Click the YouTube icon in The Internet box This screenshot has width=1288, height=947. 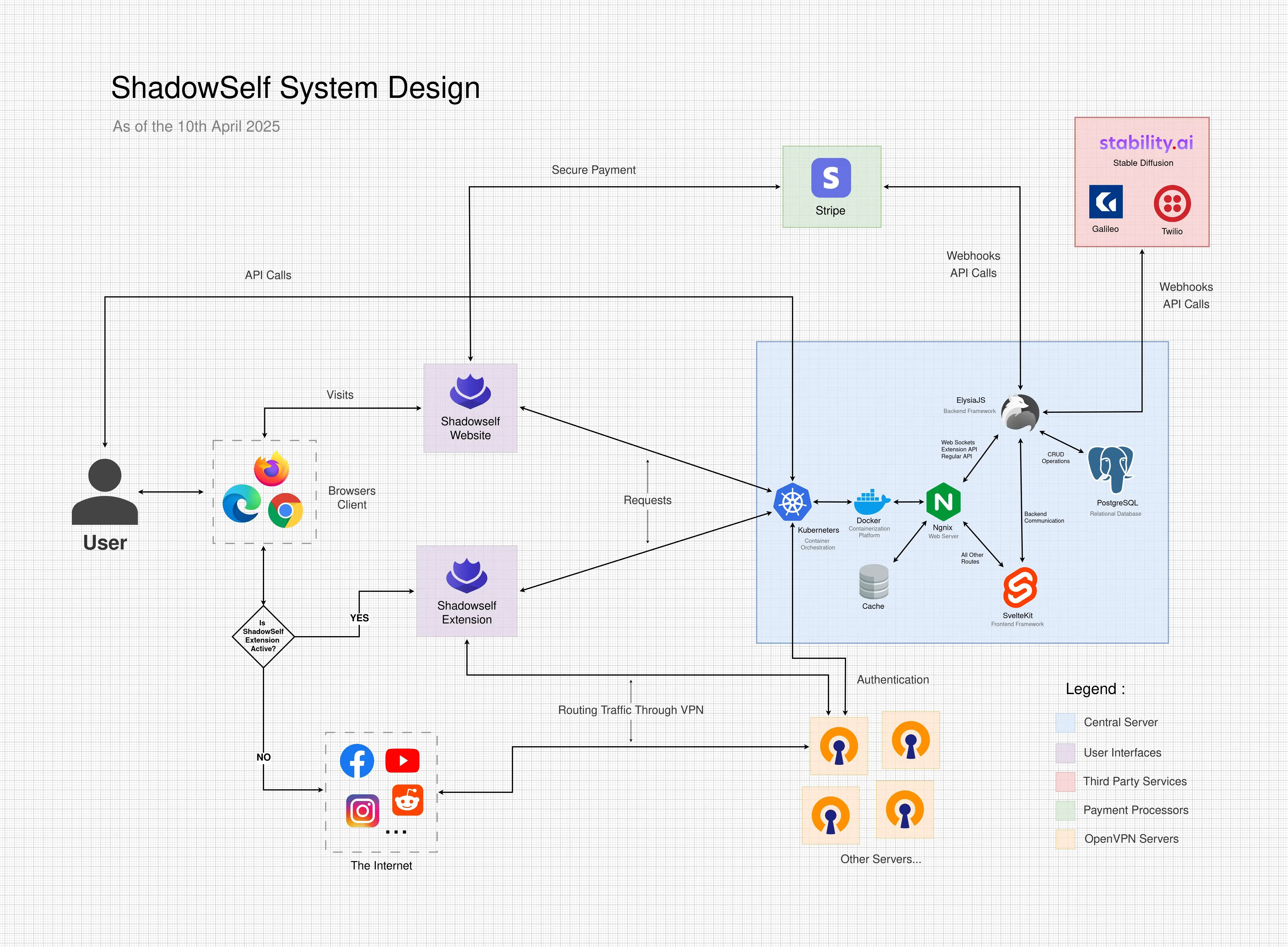(403, 761)
